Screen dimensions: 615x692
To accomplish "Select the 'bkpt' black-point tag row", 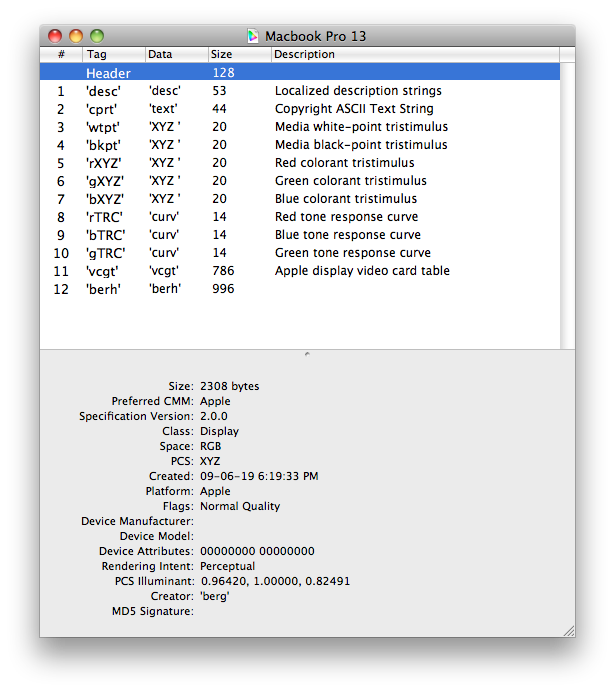I will [300, 145].
